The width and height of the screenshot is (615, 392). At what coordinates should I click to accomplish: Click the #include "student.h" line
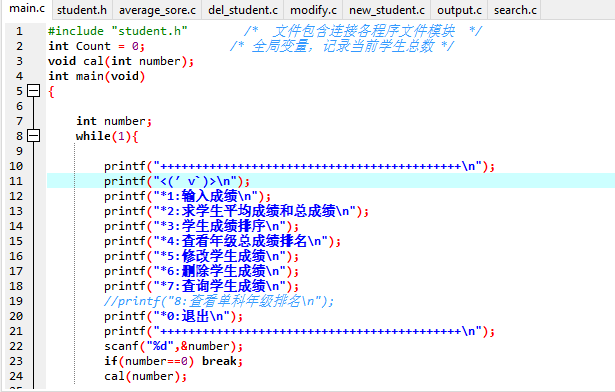118,31
